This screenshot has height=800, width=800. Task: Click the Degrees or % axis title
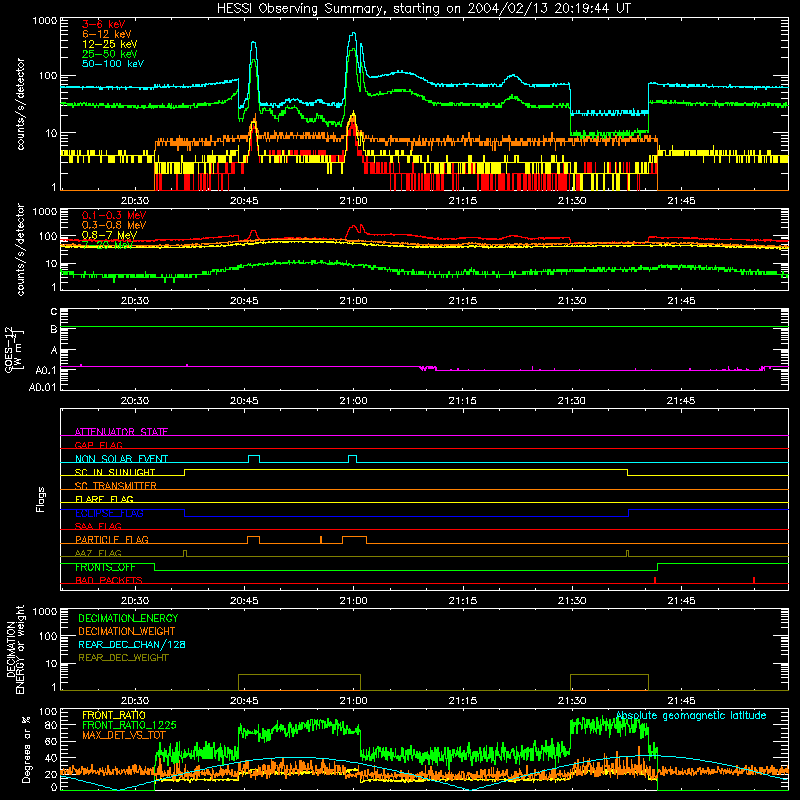(x=26, y=749)
